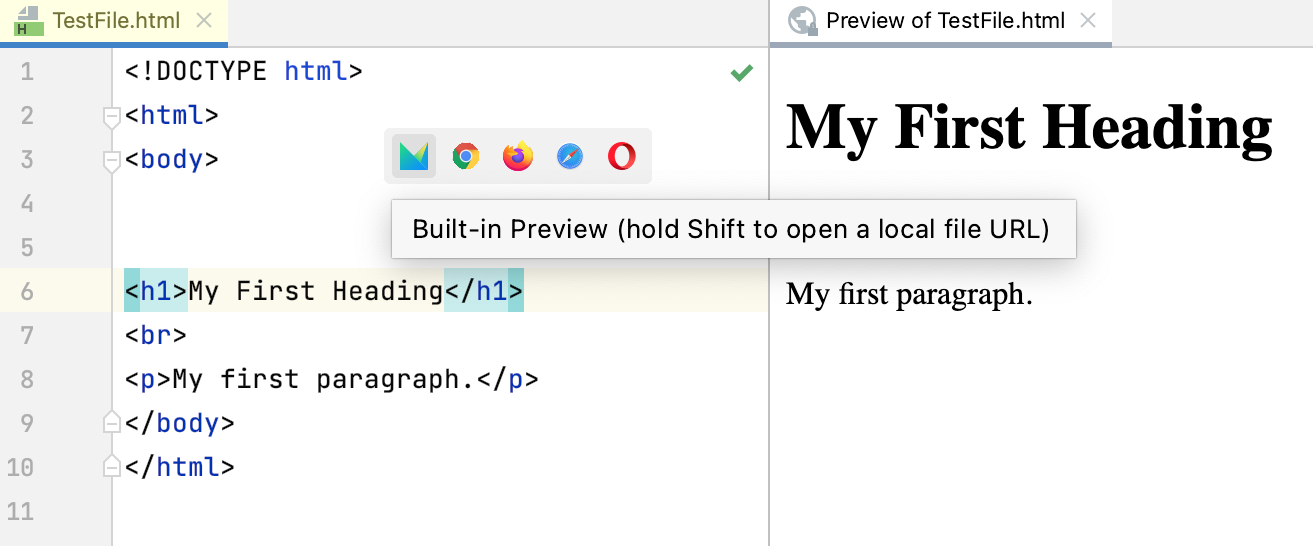Click "My first paragraph." in the preview
The image size is (1313, 546).
[x=909, y=294]
